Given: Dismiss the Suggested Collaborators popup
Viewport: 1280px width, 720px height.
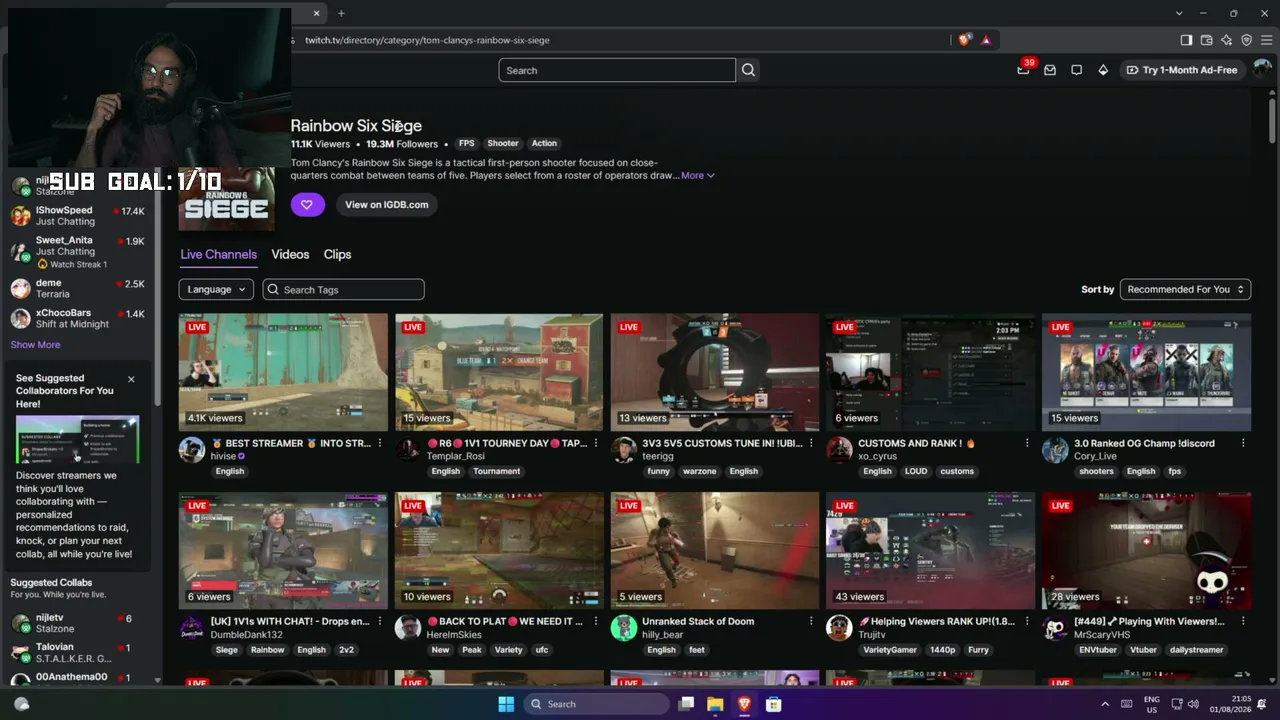Looking at the screenshot, I should (131, 380).
